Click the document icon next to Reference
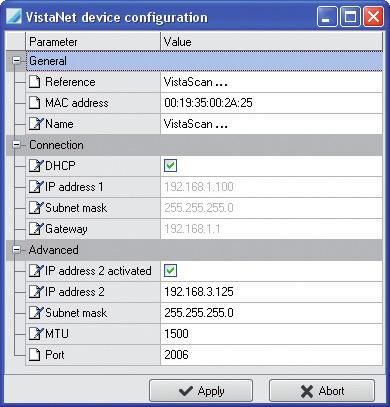This screenshot has height=407, width=390. [x=34, y=82]
